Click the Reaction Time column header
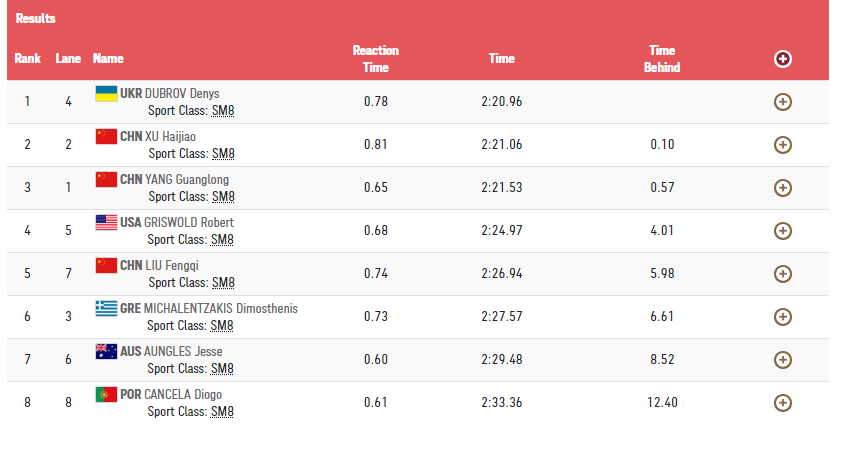The height and width of the screenshot is (449, 841). tap(375, 59)
